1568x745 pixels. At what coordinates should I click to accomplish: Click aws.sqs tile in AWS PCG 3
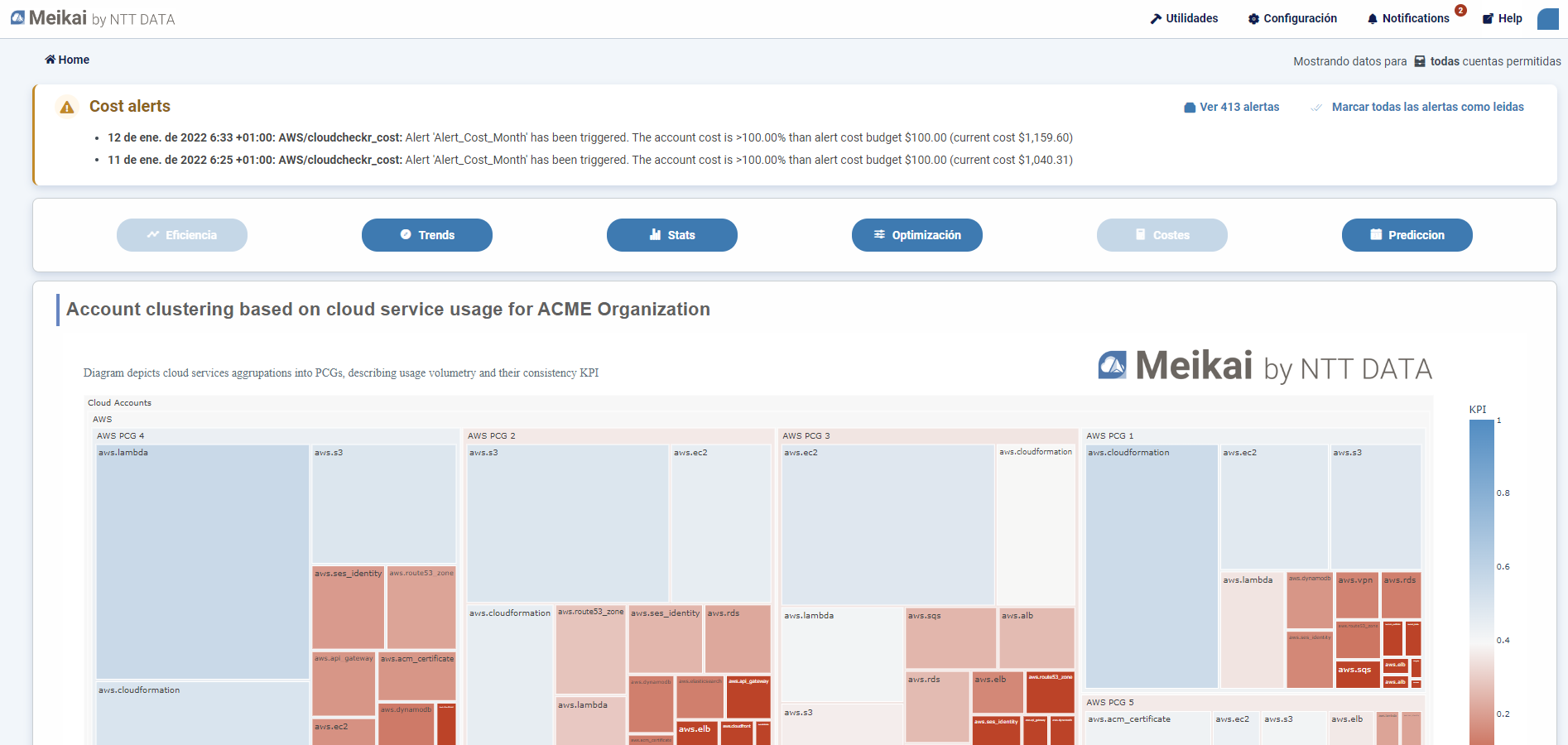pos(951,638)
